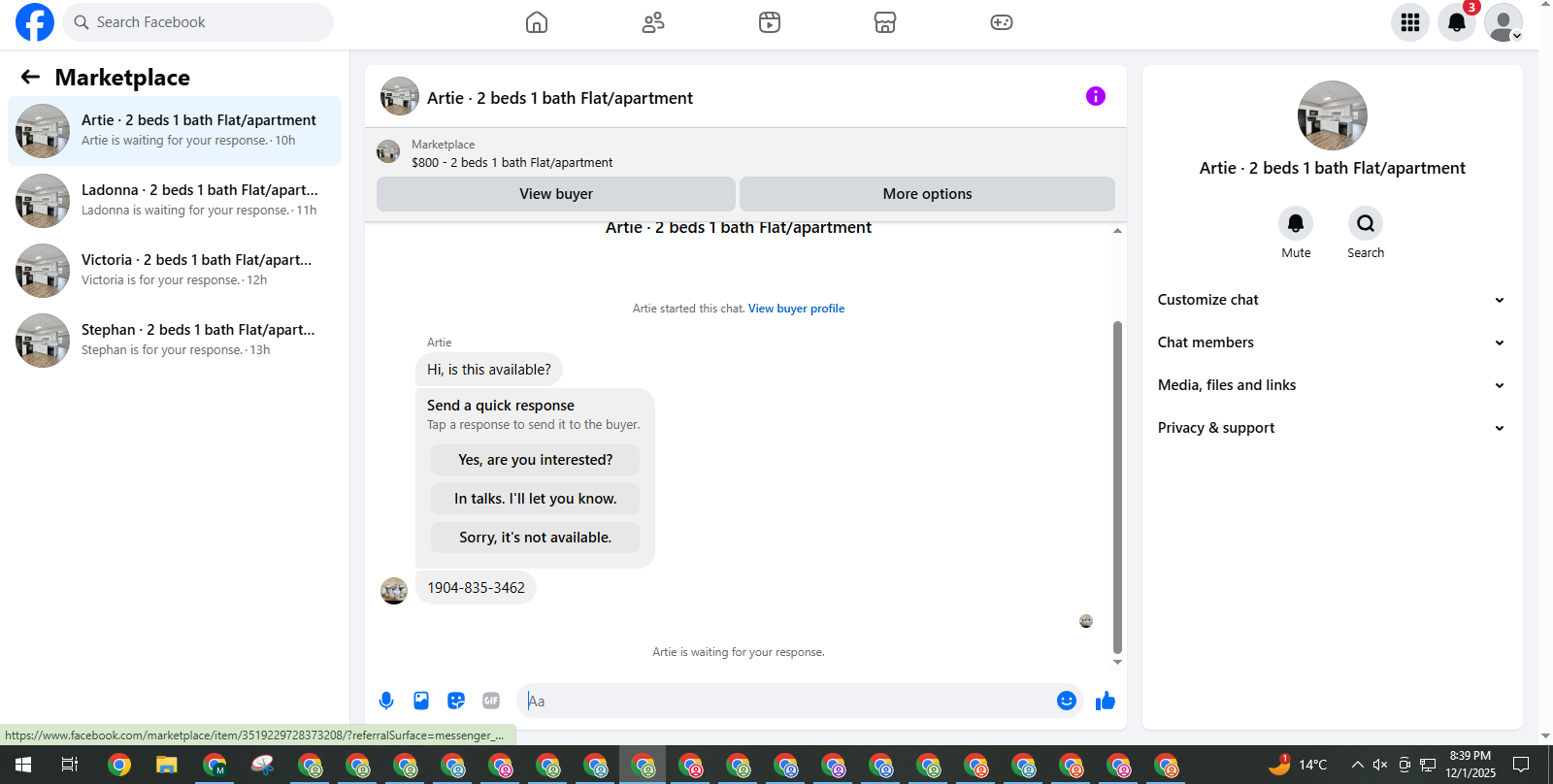Click the back arrow beside Marketplace
The image size is (1553, 784).
click(30, 77)
